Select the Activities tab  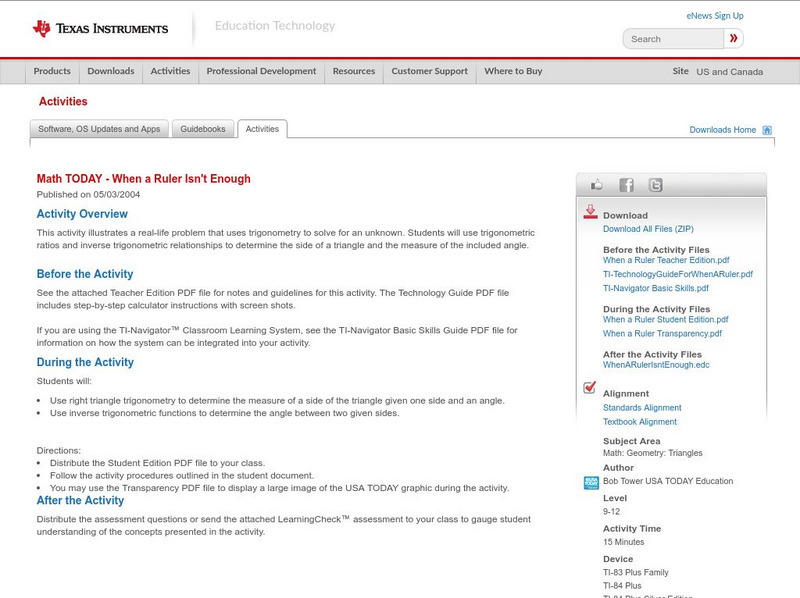pyautogui.click(x=262, y=129)
